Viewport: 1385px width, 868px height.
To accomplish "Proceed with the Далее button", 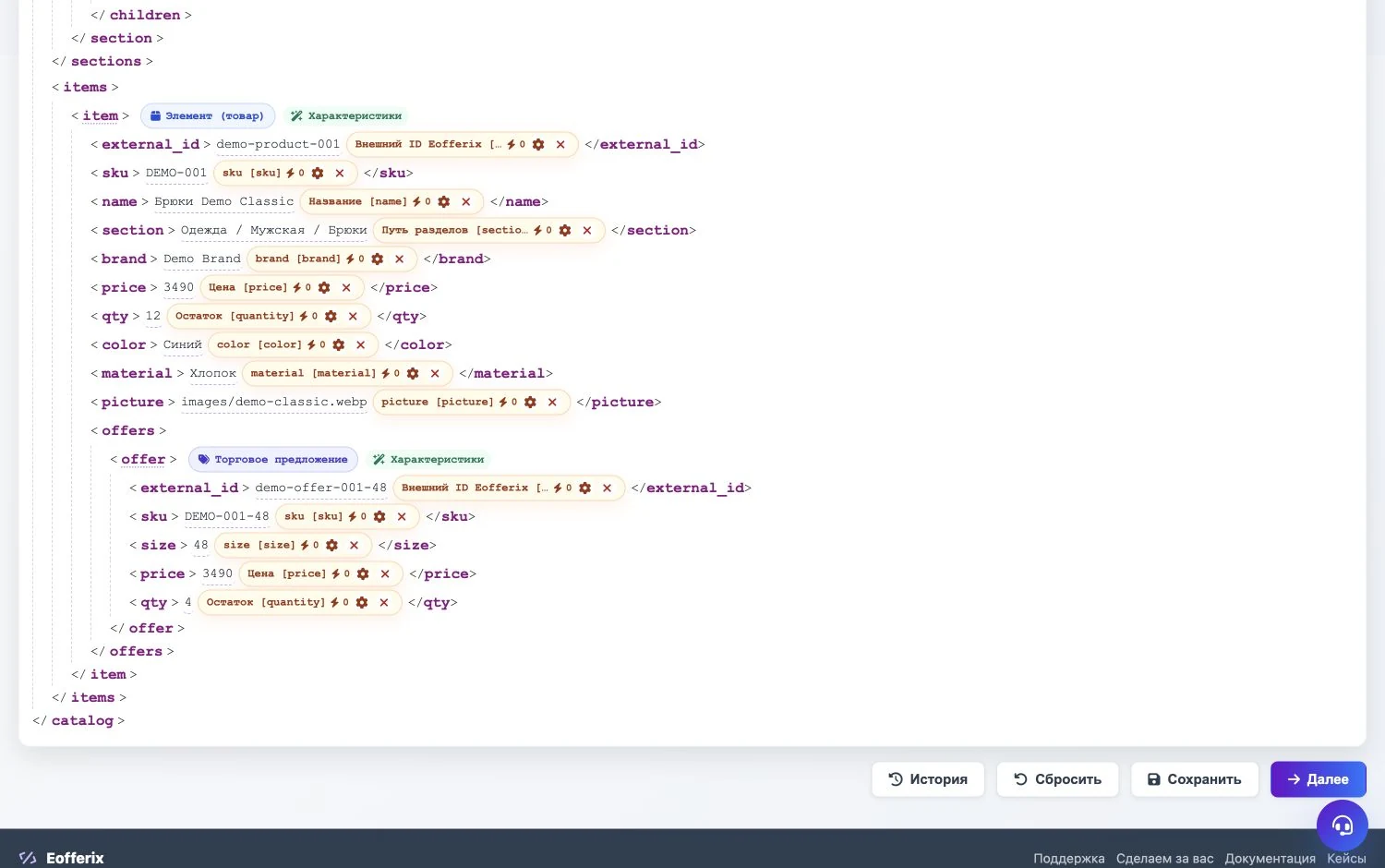I will point(1318,779).
